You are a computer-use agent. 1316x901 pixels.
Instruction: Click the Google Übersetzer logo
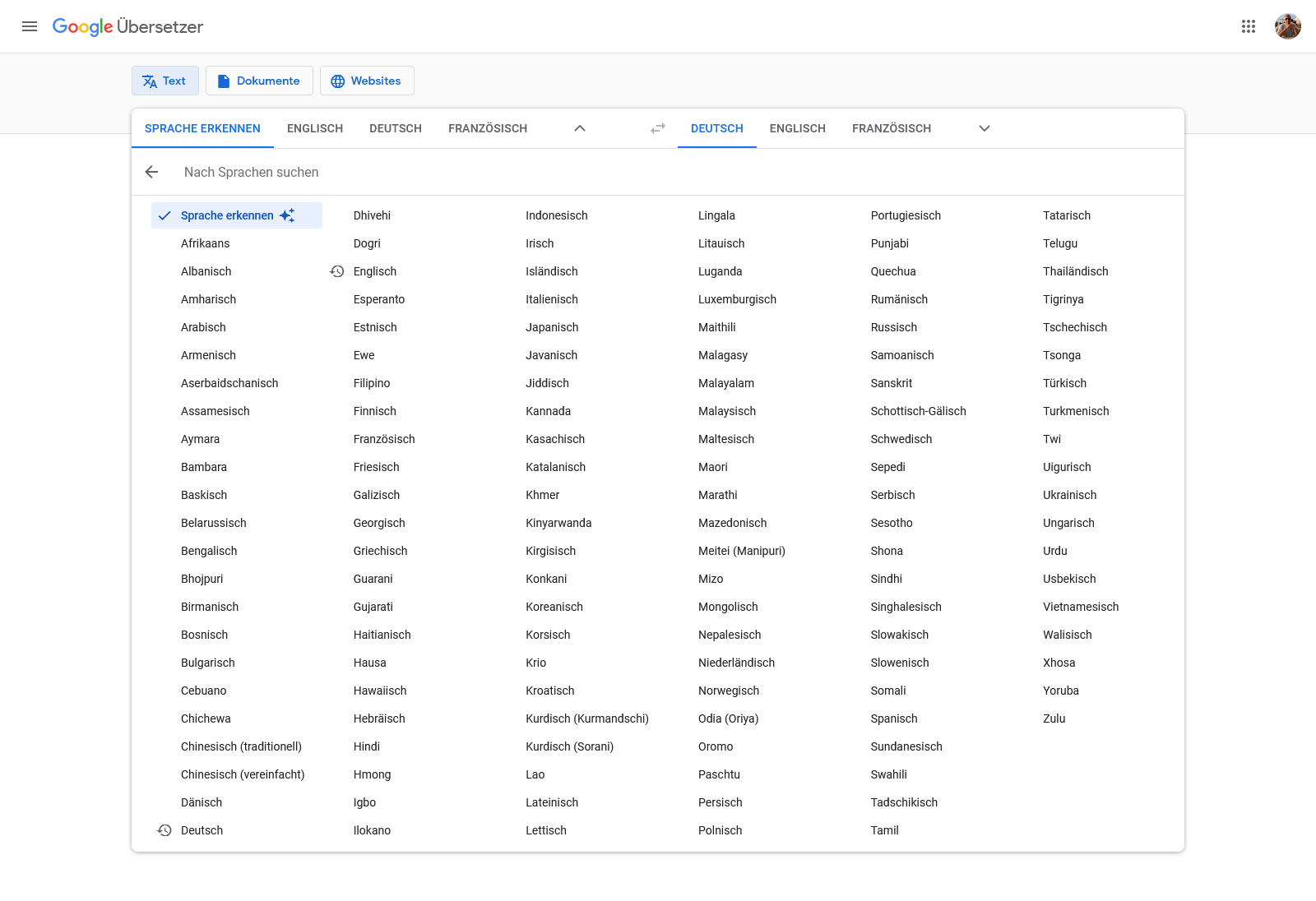point(127,26)
